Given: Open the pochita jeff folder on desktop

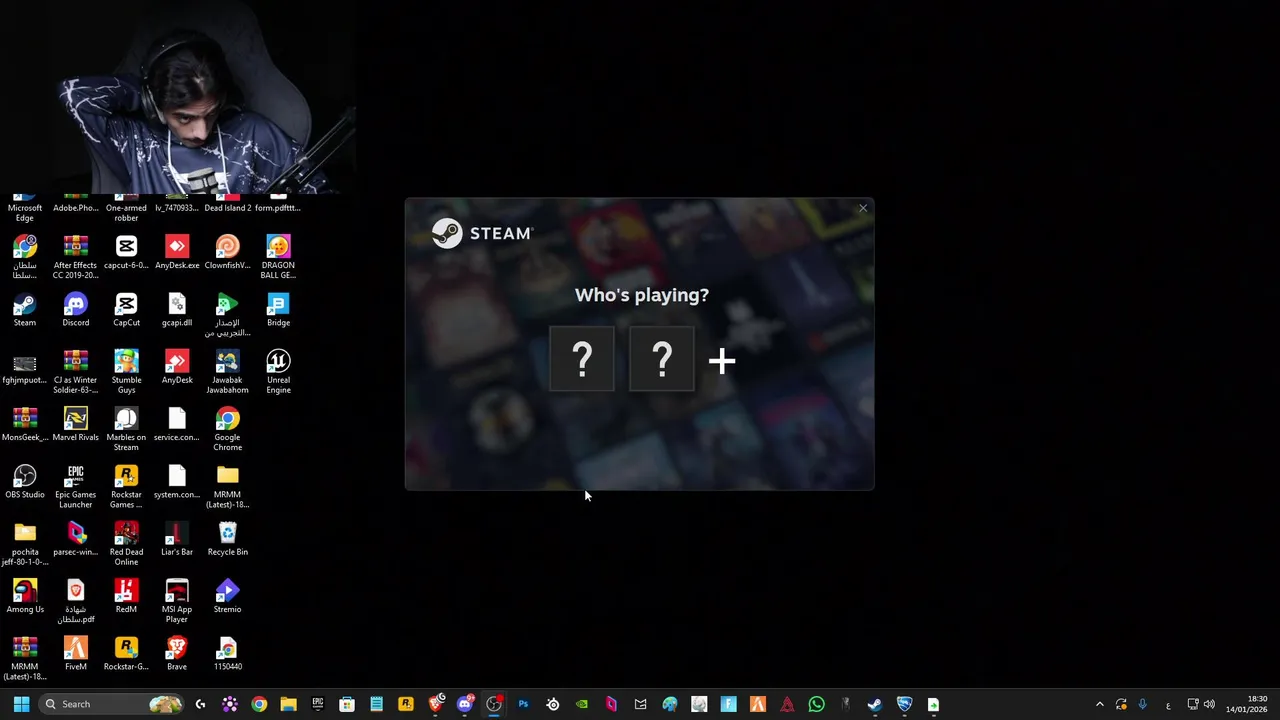Looking at the screenshot, I should 25,543.
